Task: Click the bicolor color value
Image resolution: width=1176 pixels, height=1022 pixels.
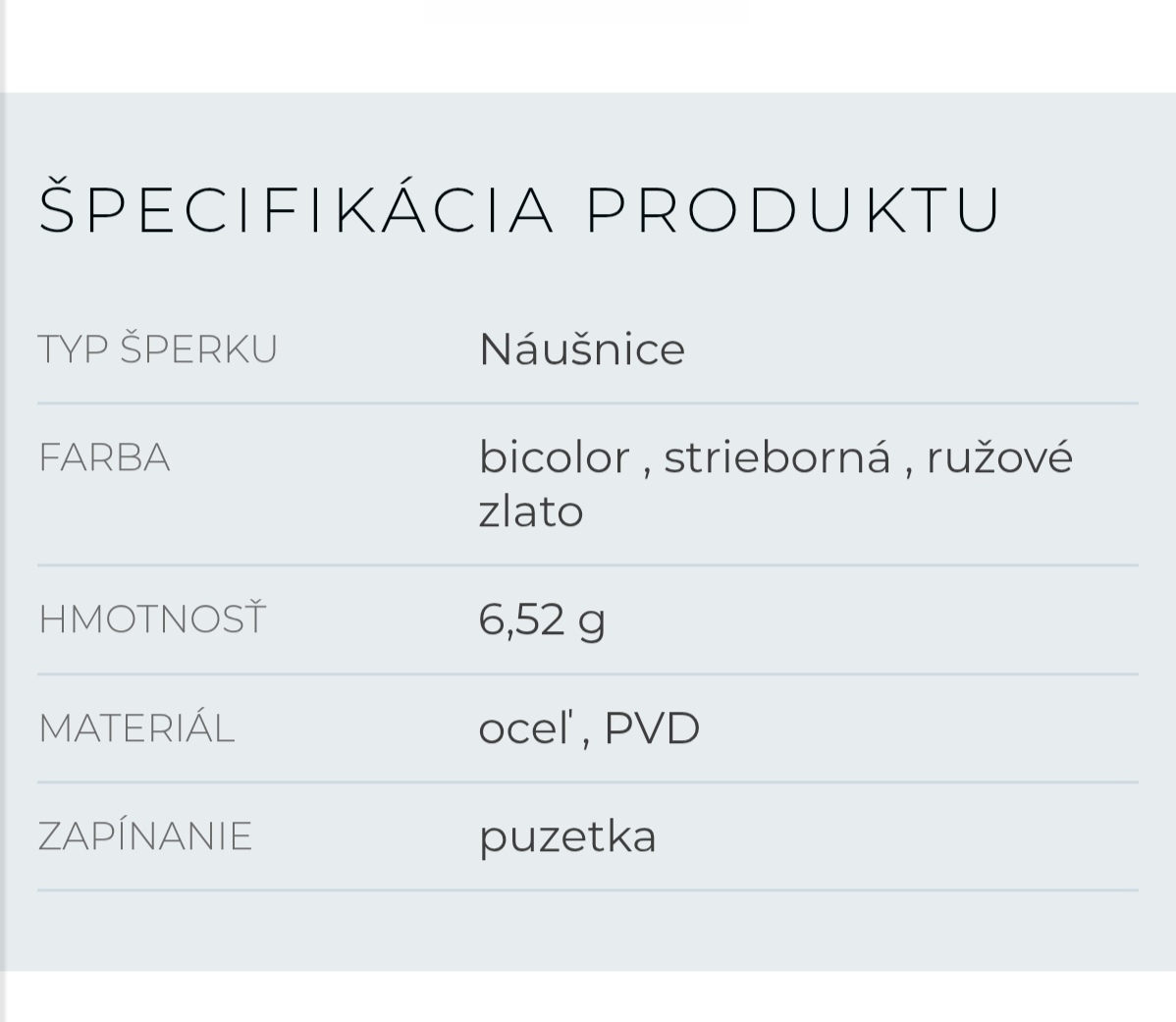Action: point(554,457)
